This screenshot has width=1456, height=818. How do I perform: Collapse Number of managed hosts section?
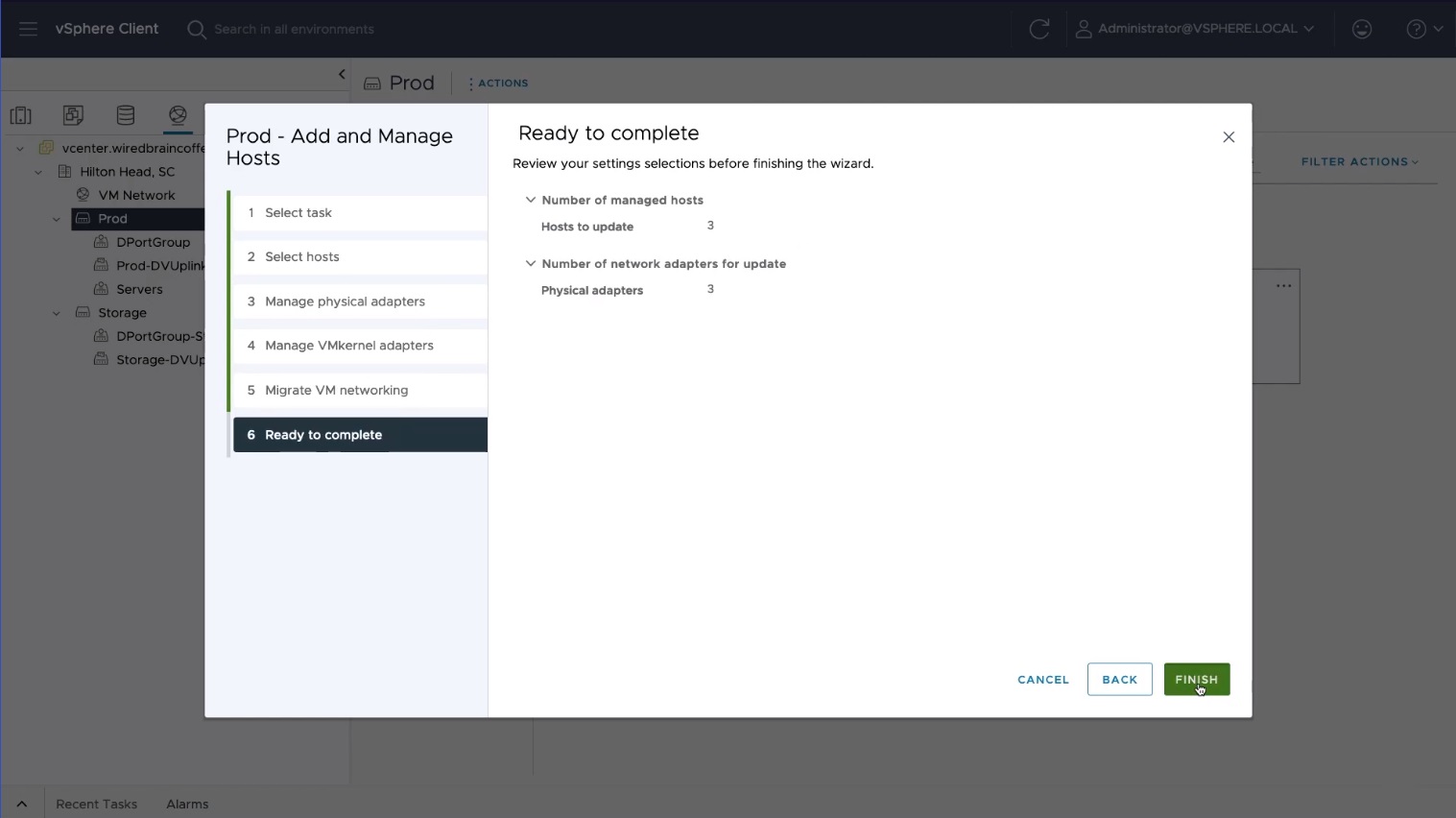tap(530, 200)
